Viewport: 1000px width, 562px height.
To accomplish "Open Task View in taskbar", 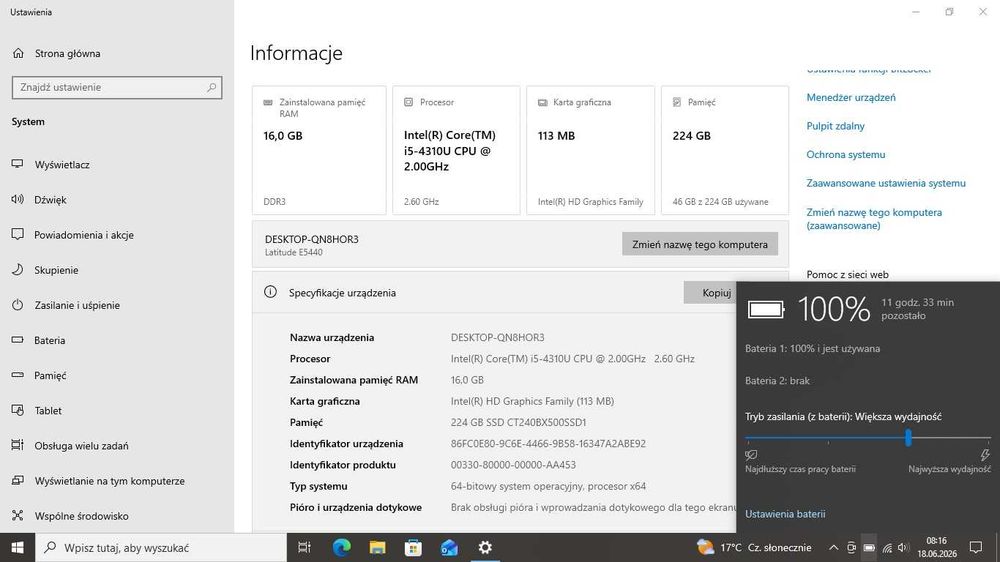I will point(304,547).
